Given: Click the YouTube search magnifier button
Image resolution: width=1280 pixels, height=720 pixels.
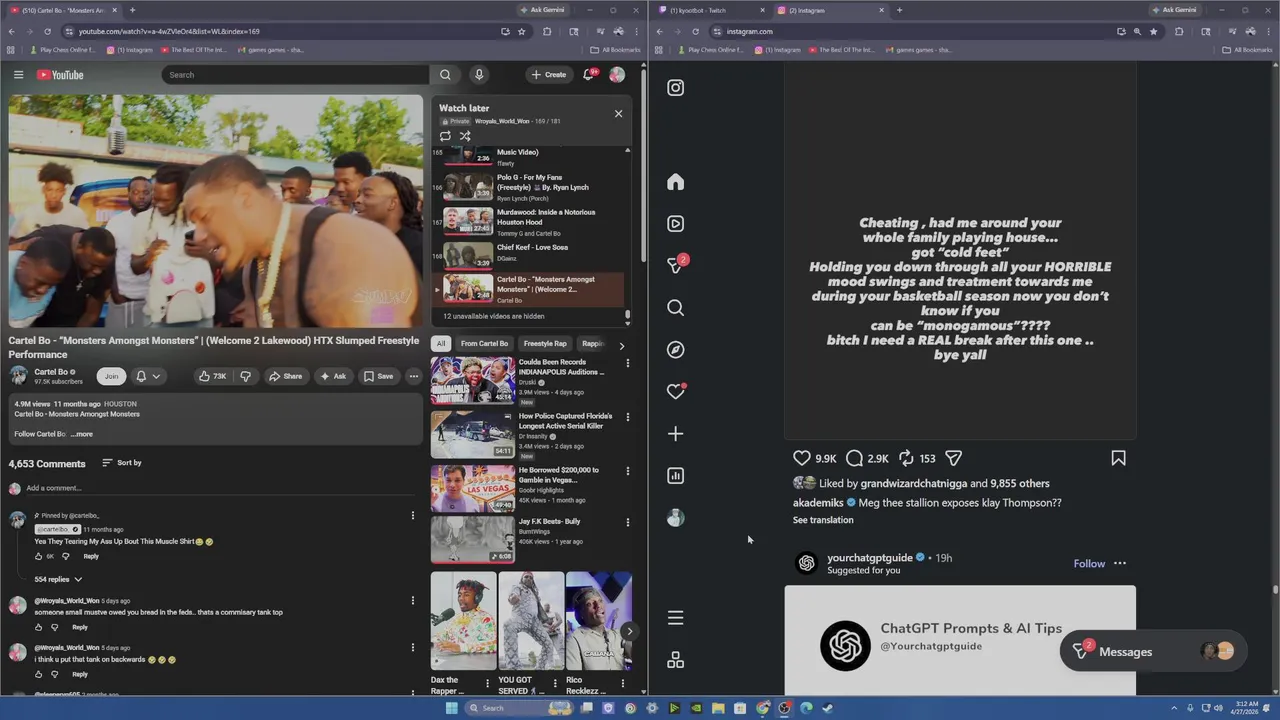Looking at the screenshot, I should [x=445, y=75].
